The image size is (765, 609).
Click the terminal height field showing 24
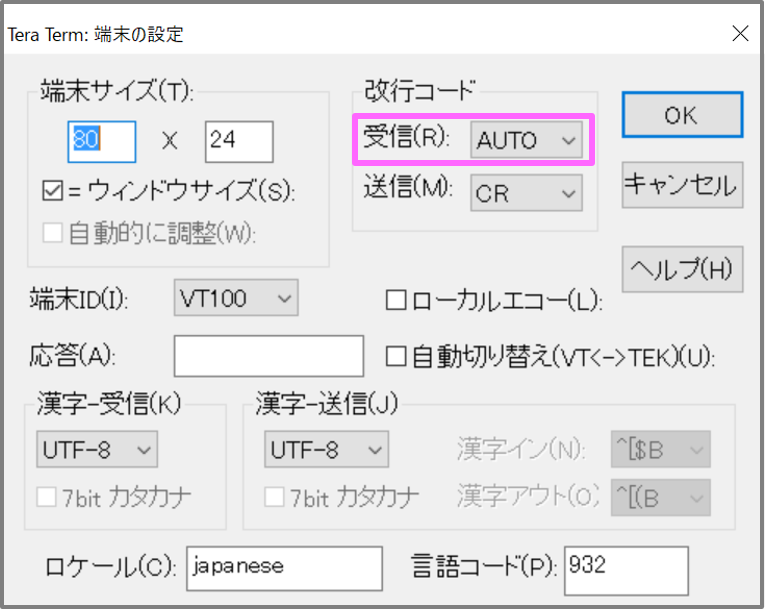coord(239,142)
